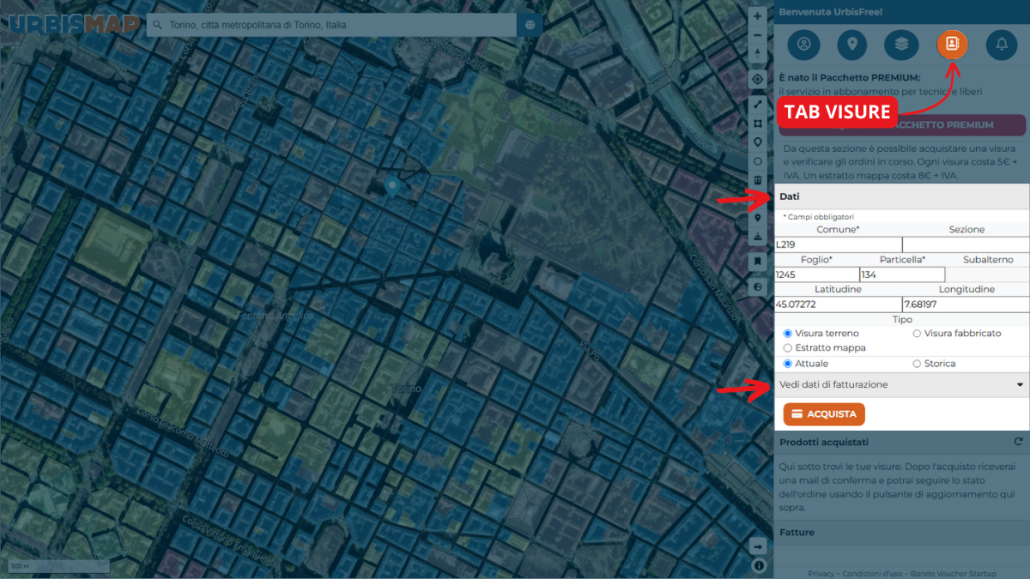Open the location pin tab
The width and height of the screenshot is (1030, 579).
pyautogui.click(x=852, y=45)
